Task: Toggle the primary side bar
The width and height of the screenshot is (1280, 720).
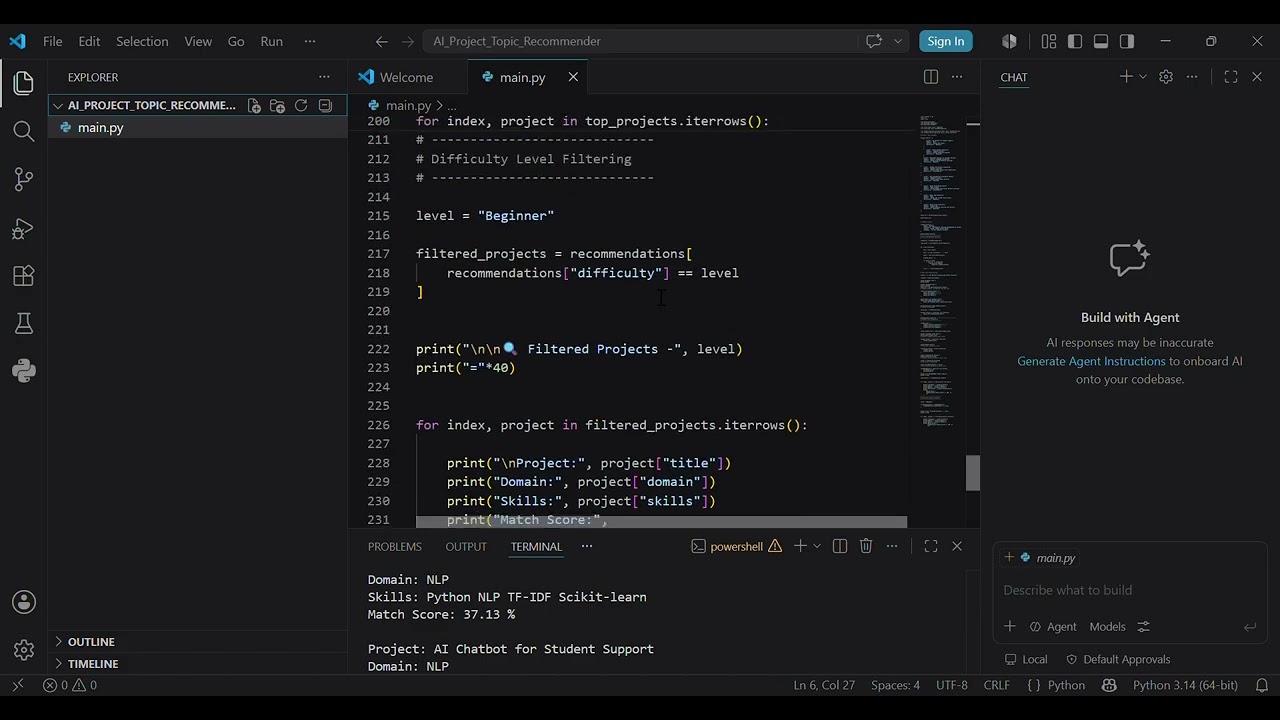Action: [x=1075, y=41]
